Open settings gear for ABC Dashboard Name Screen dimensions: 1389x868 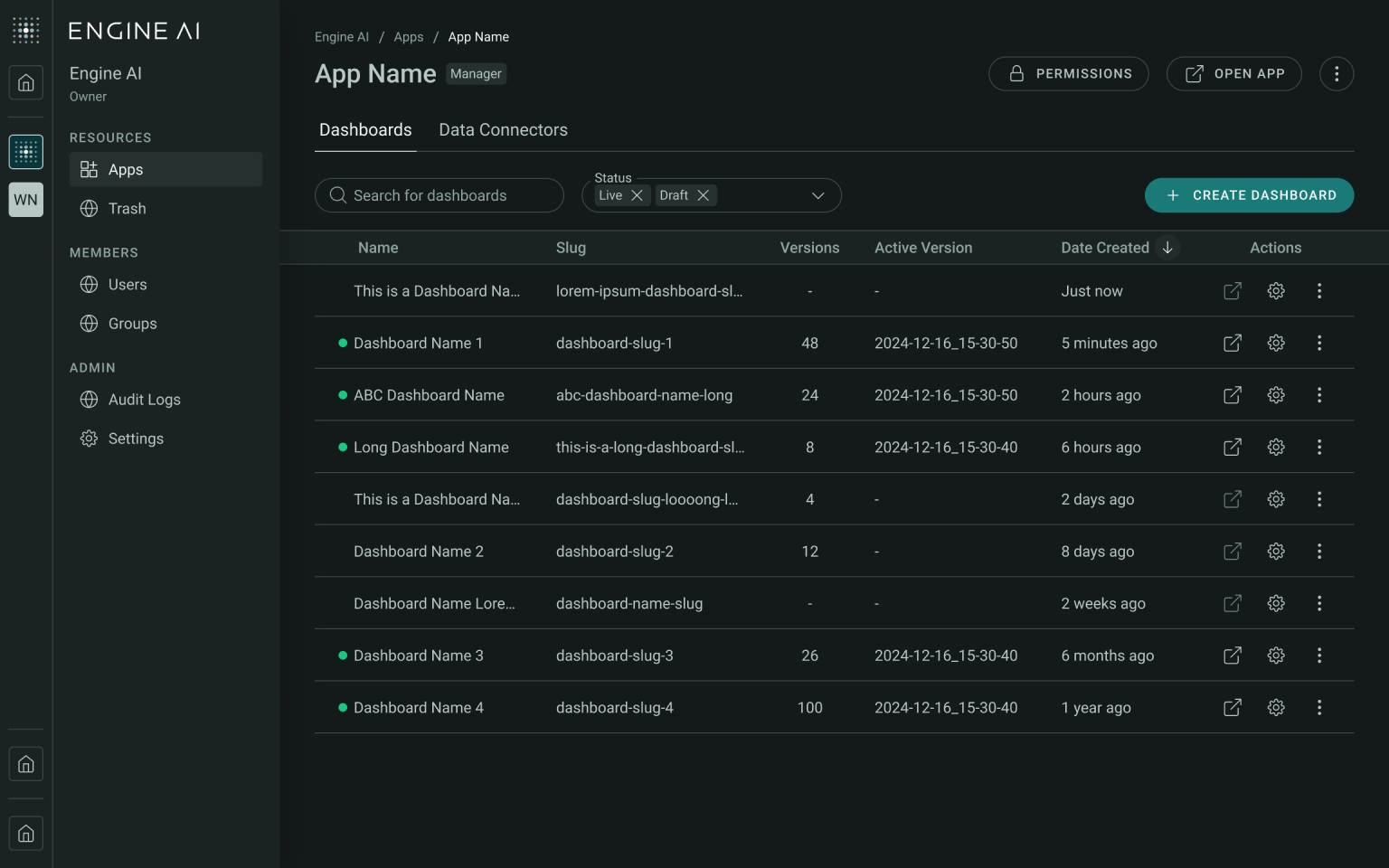pyautogui.click(x=1276, y=395)
